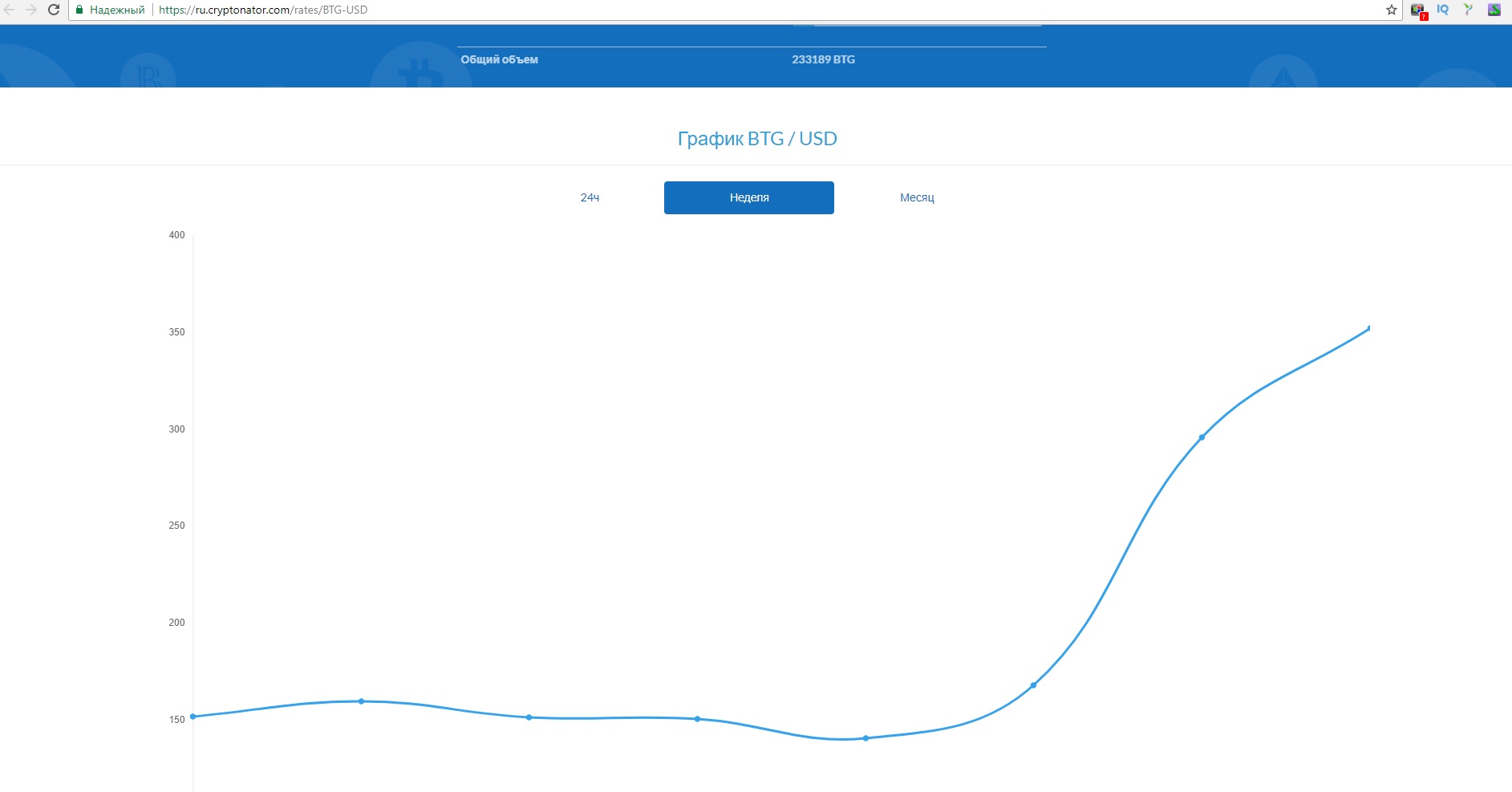Click the 400 y-axis label
The width and height of the screenshot is (1512, 792).
[x=176, y=235]
